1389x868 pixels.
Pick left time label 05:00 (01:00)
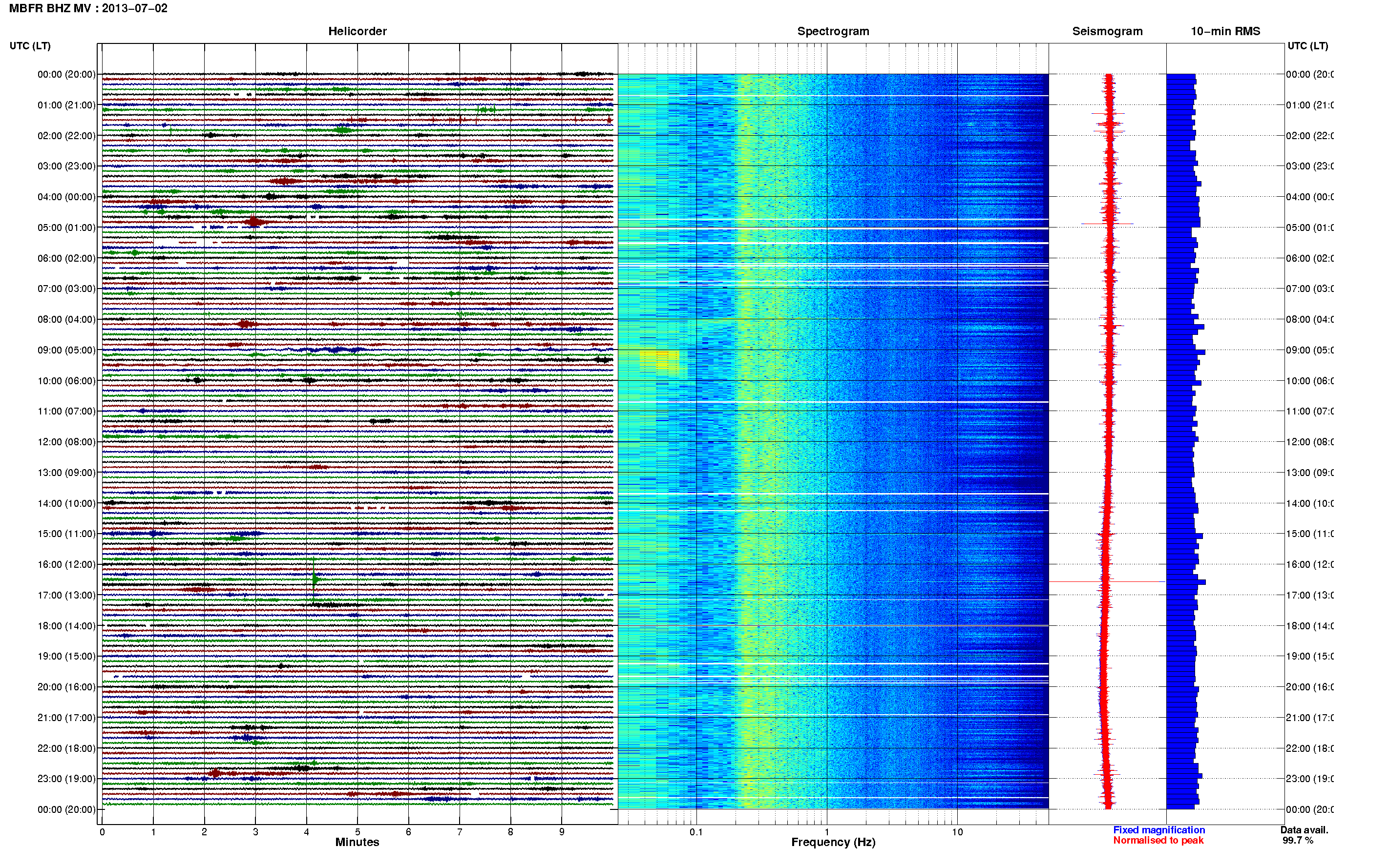(x=66, y=227)
